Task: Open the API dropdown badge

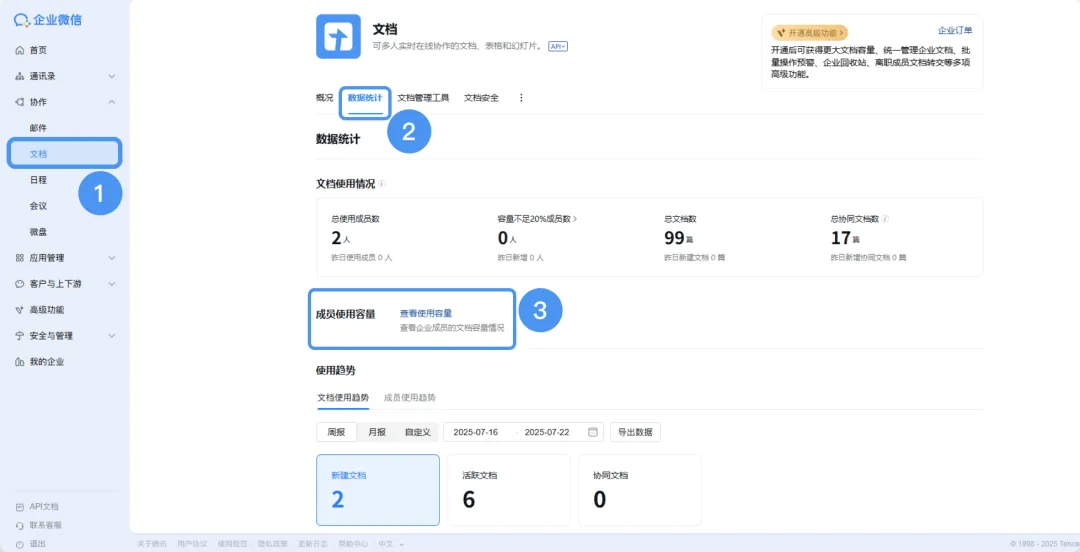Action: (x=557, y=46)
